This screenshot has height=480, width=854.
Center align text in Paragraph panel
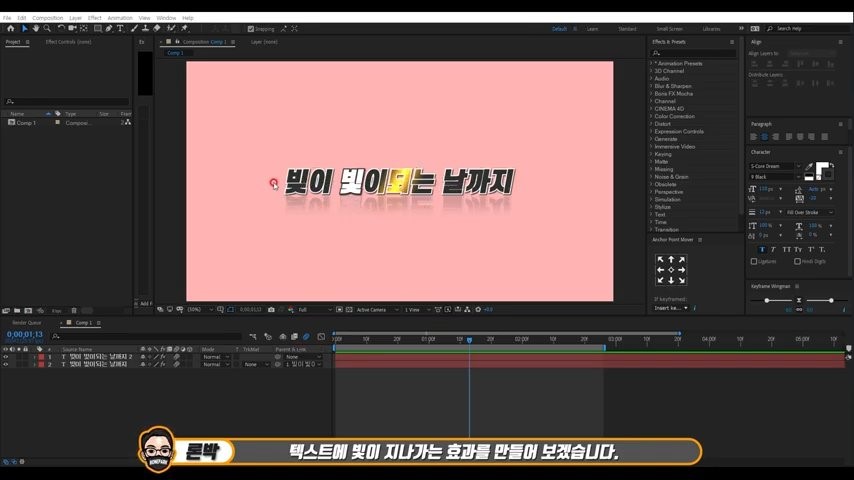pos(765,137)
